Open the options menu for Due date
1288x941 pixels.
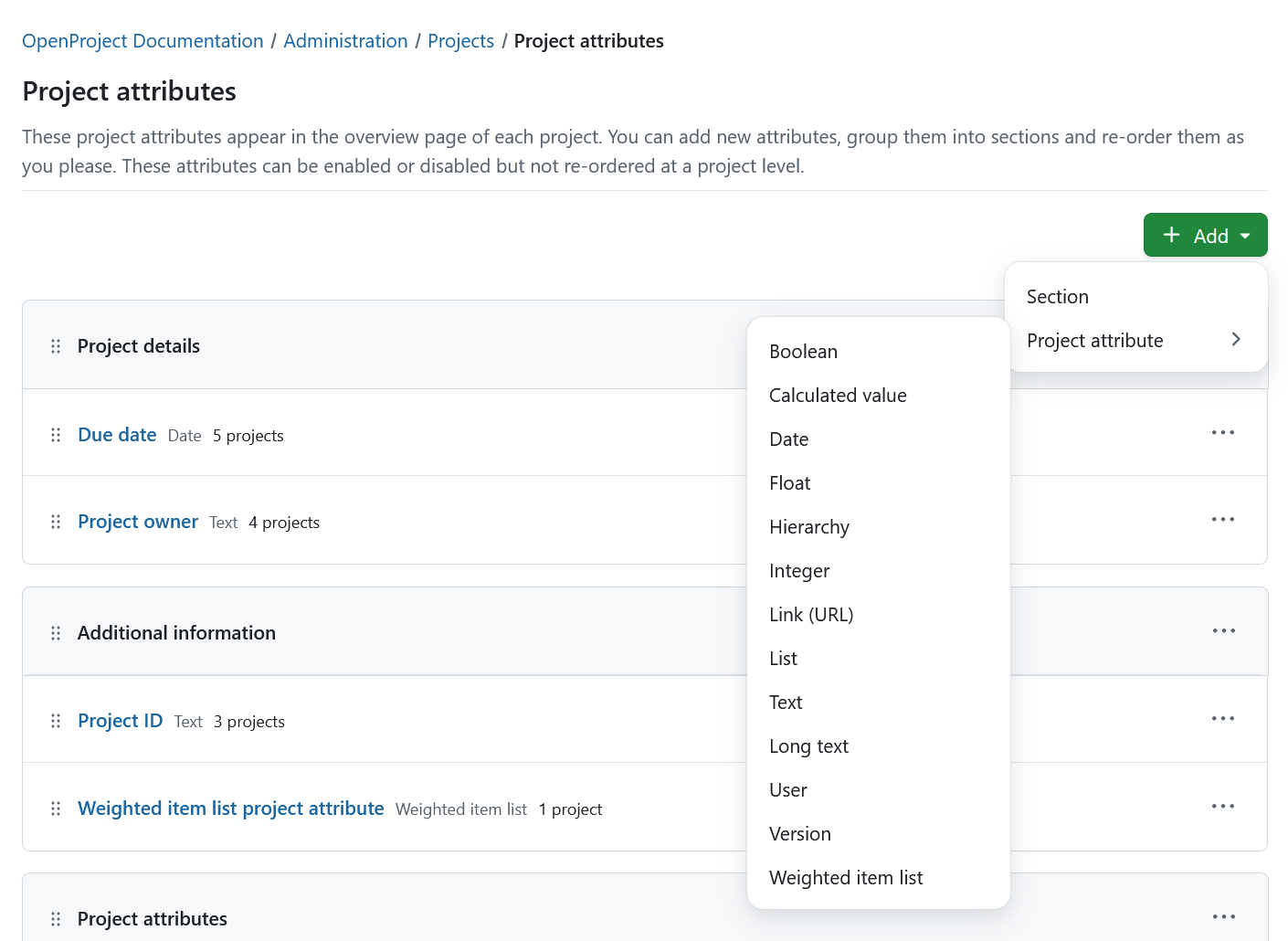(x=1222, y=432)
